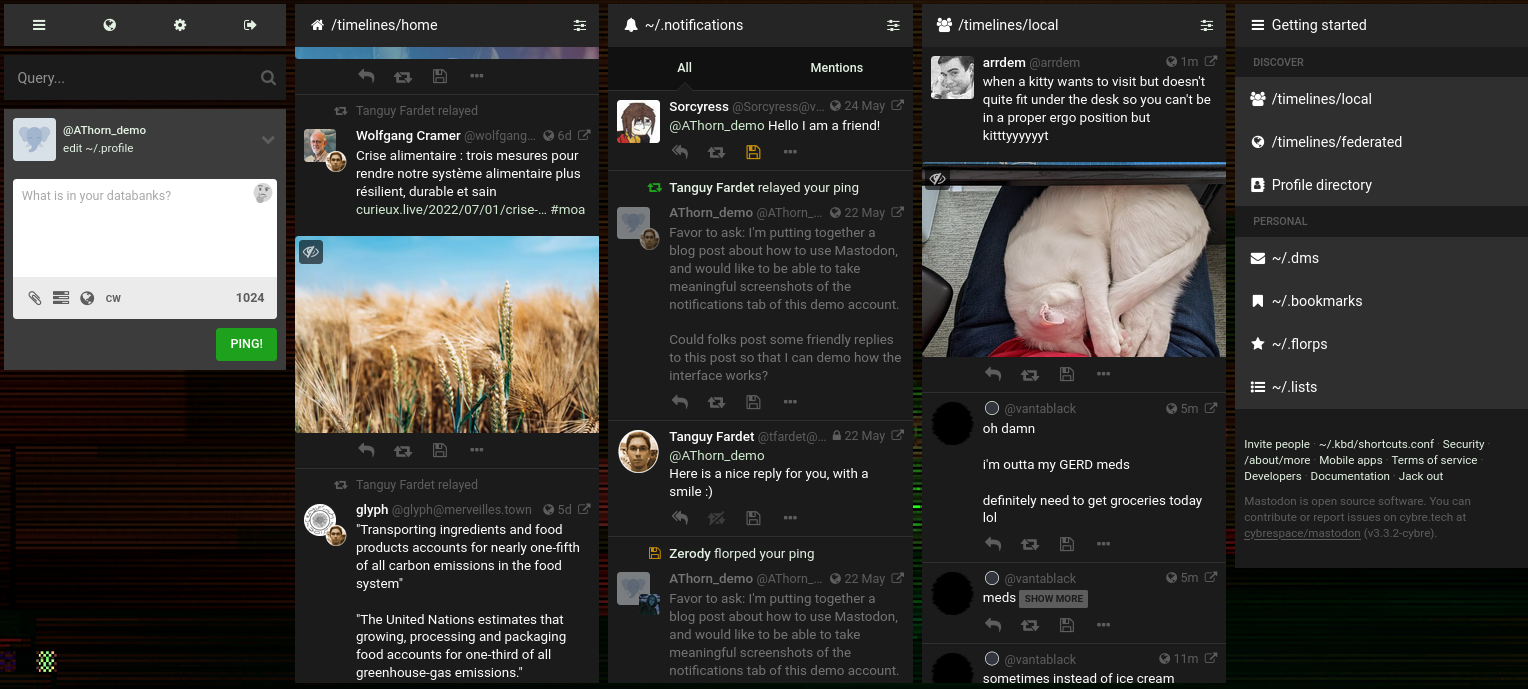Open ~/.florps favourites
Viewport: 1528px width, 689px height.
[x=1381, y=344]
